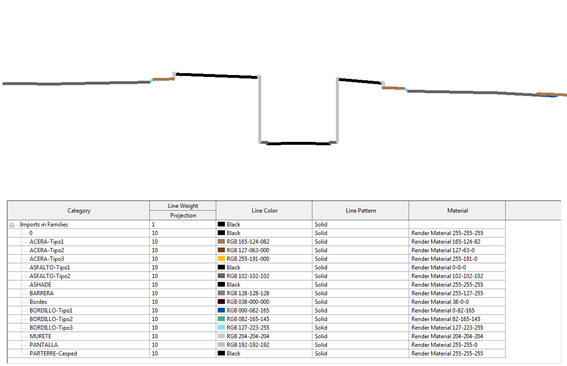The image size is (567, 366).
Task: Click the BORDILLO-Tipo1 blue color swatch
Action: click(x=221, y=310)
